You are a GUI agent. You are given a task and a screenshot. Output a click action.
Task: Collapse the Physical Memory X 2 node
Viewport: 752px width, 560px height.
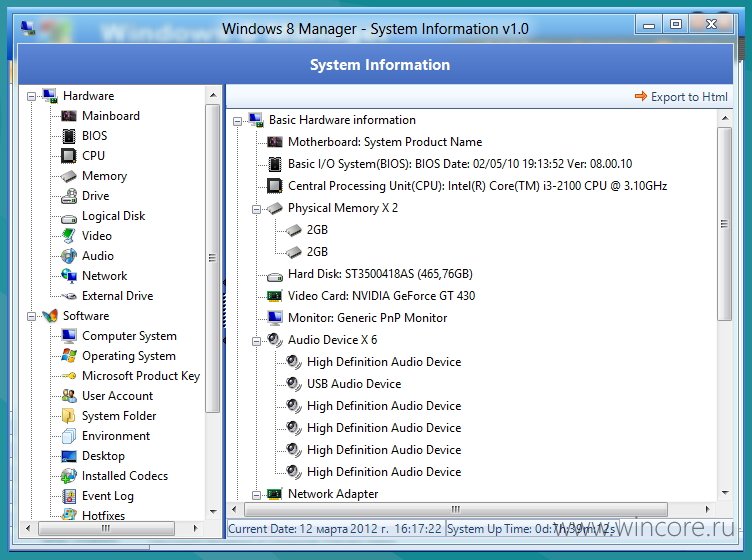pyautogui.click(x=257, y=209)
